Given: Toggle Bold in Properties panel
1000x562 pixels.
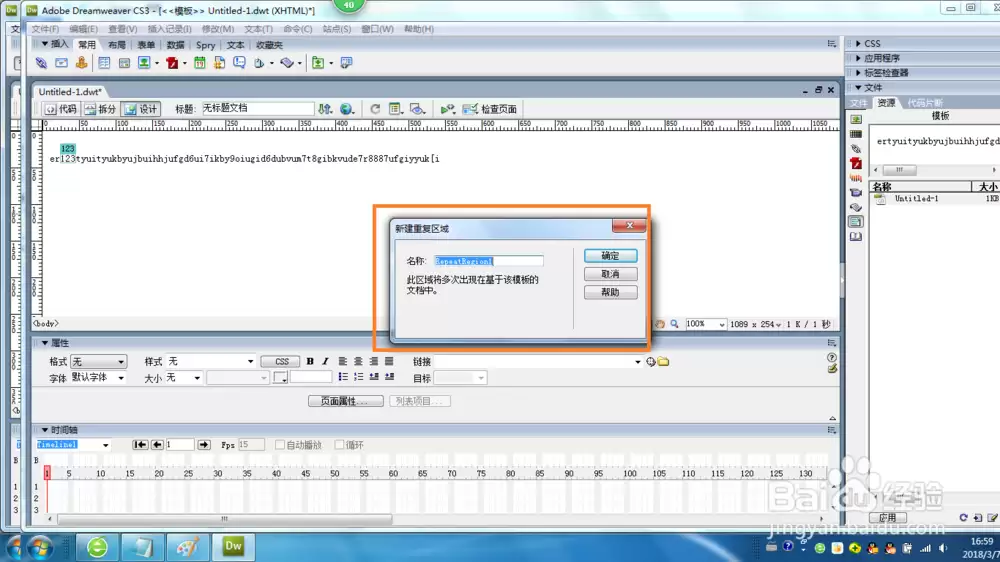Looking at the screenshot, I should click(x=310, y=361).
